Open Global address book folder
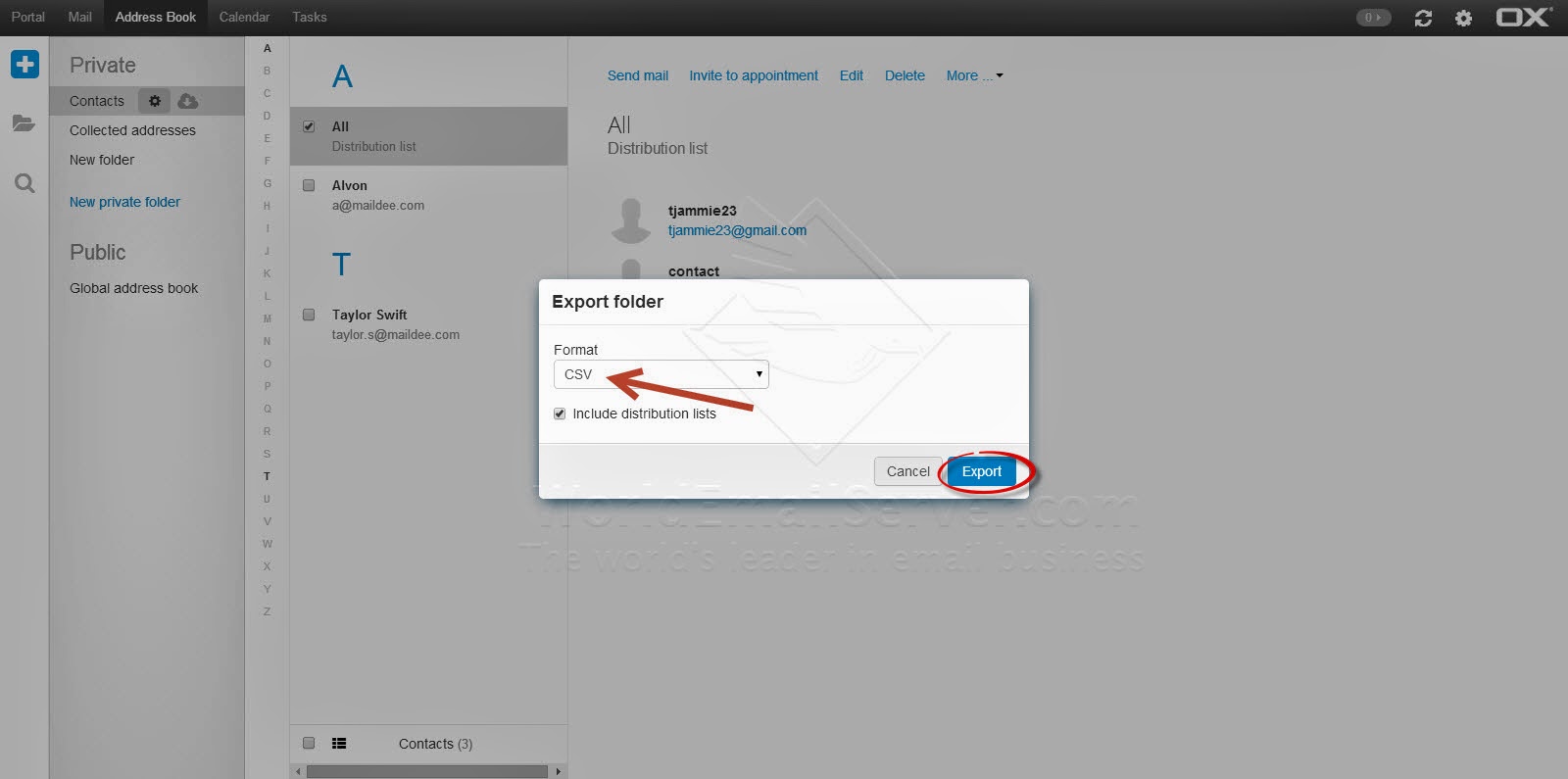The image size is (1568, 779). (133, 288)
